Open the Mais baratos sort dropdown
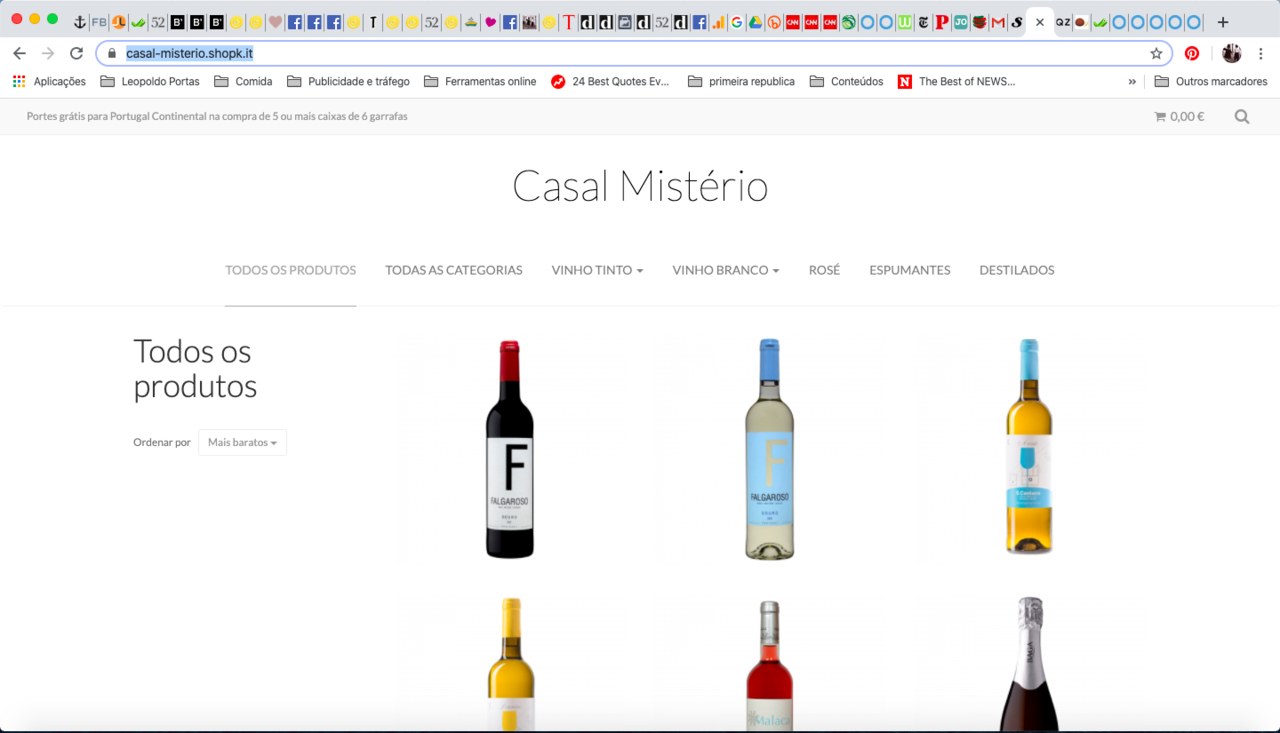The image size is (1280, 733). [242, 442]
